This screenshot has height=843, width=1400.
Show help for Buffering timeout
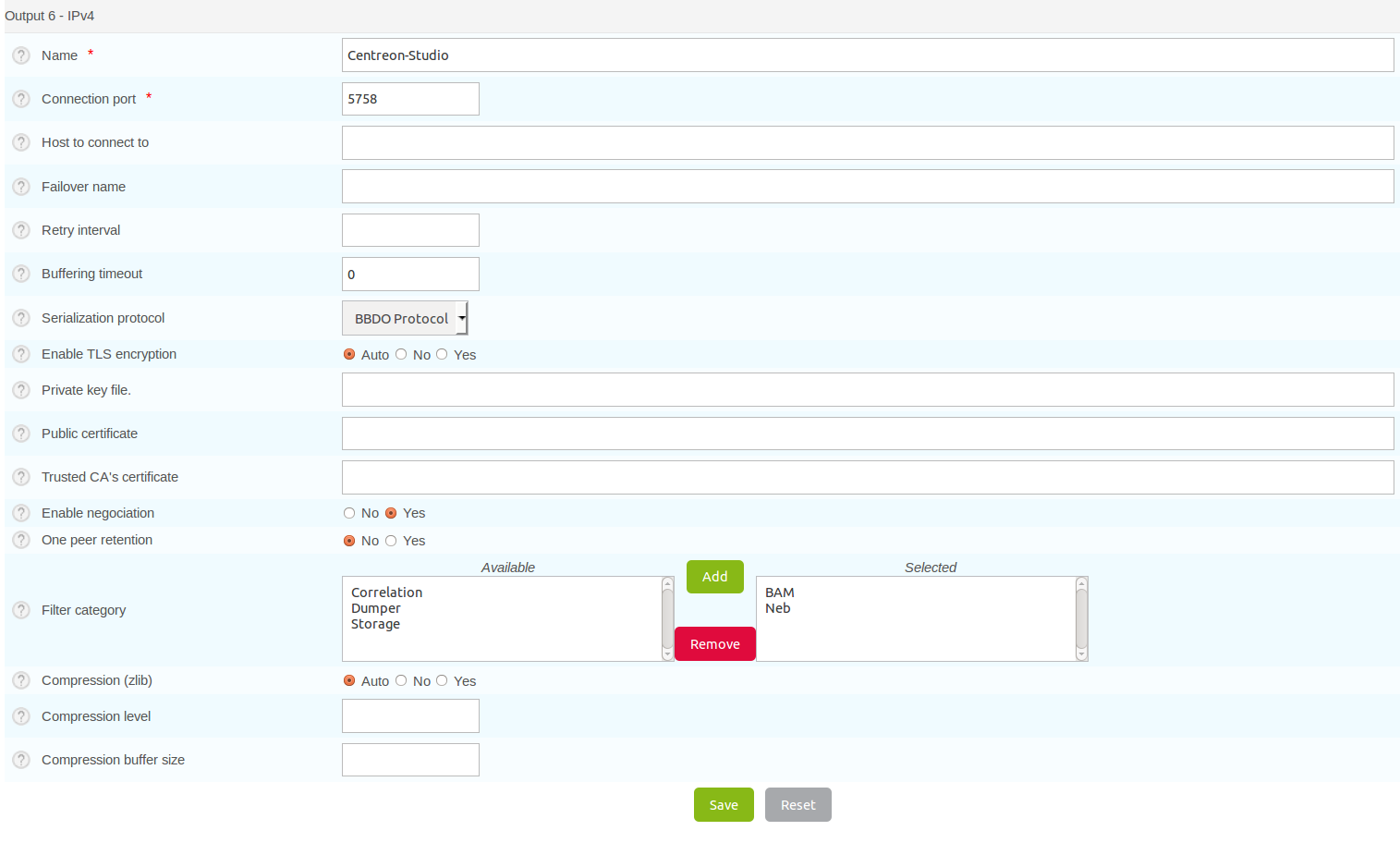(21, 274)
